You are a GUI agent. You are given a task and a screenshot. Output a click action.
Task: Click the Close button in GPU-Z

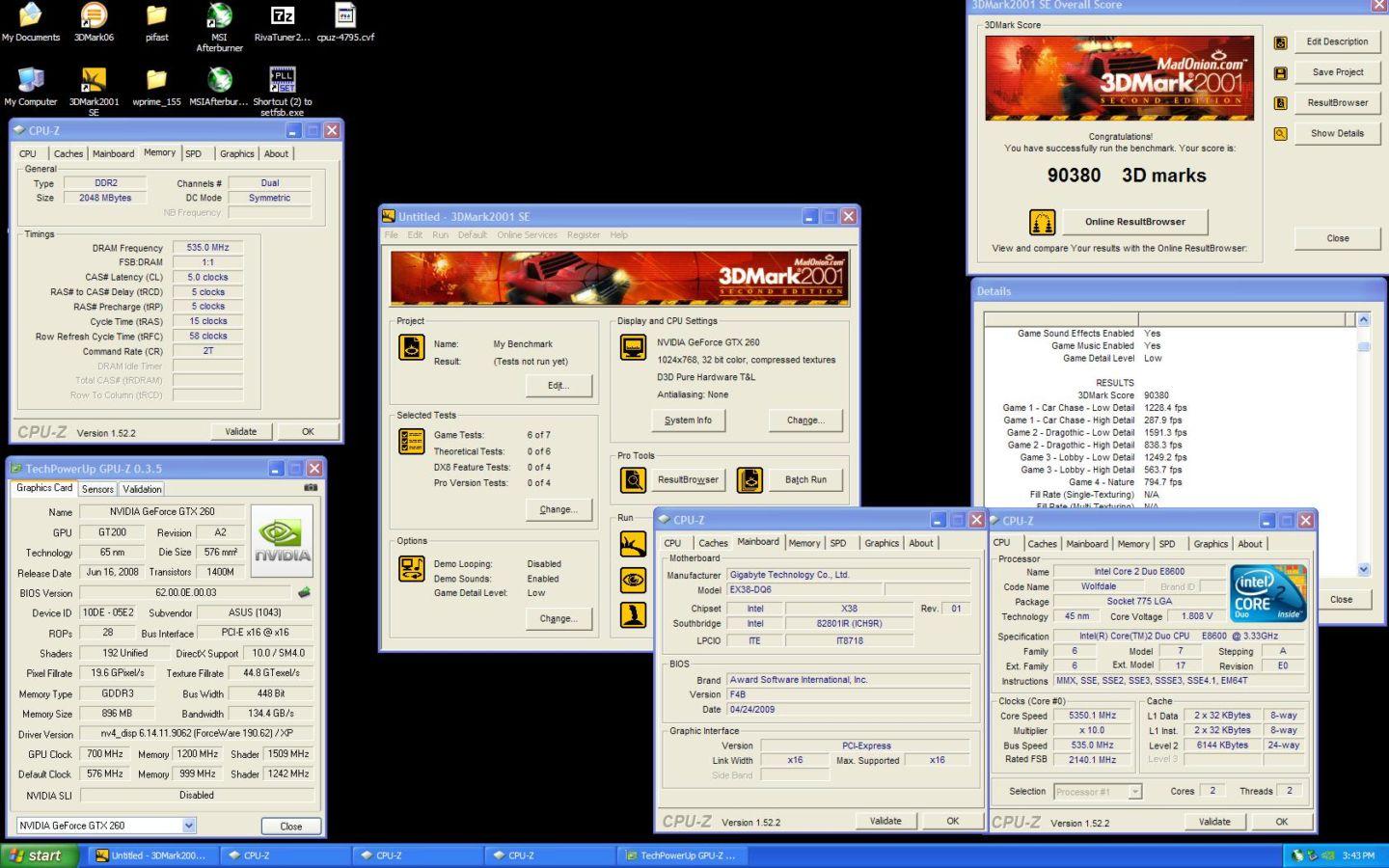click(291, 827)
